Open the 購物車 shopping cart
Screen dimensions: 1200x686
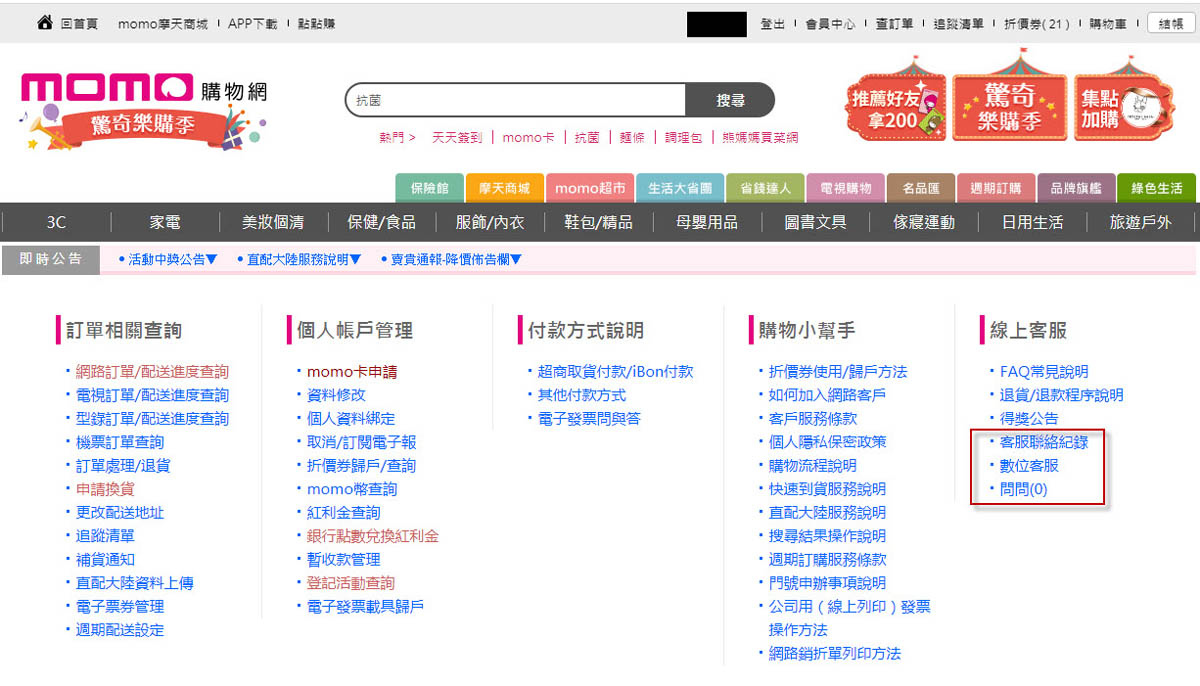tap(1107, 24)
